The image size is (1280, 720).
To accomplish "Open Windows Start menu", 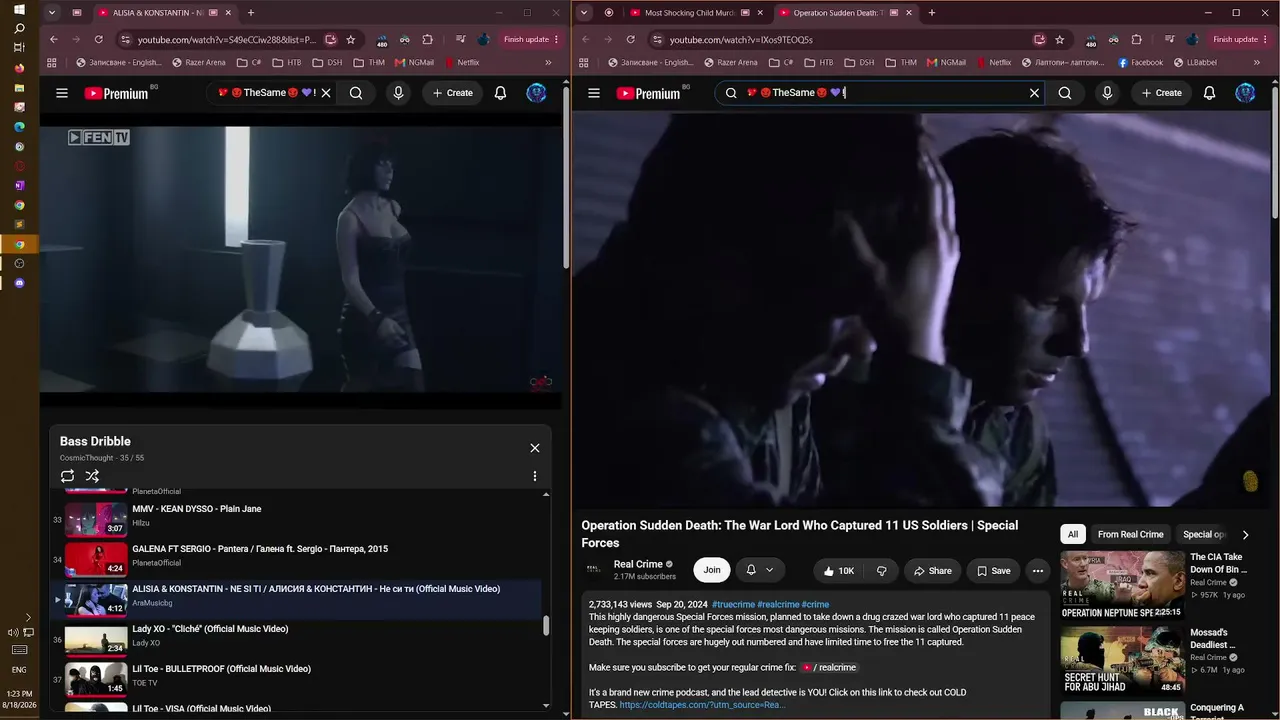I will pyautogui.click(x=19, y=10).
